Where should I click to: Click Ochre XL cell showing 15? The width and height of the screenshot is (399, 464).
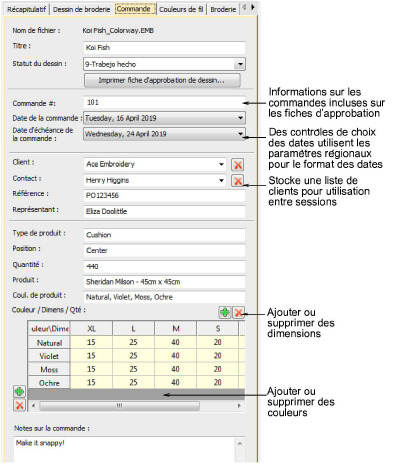point(91,382)
